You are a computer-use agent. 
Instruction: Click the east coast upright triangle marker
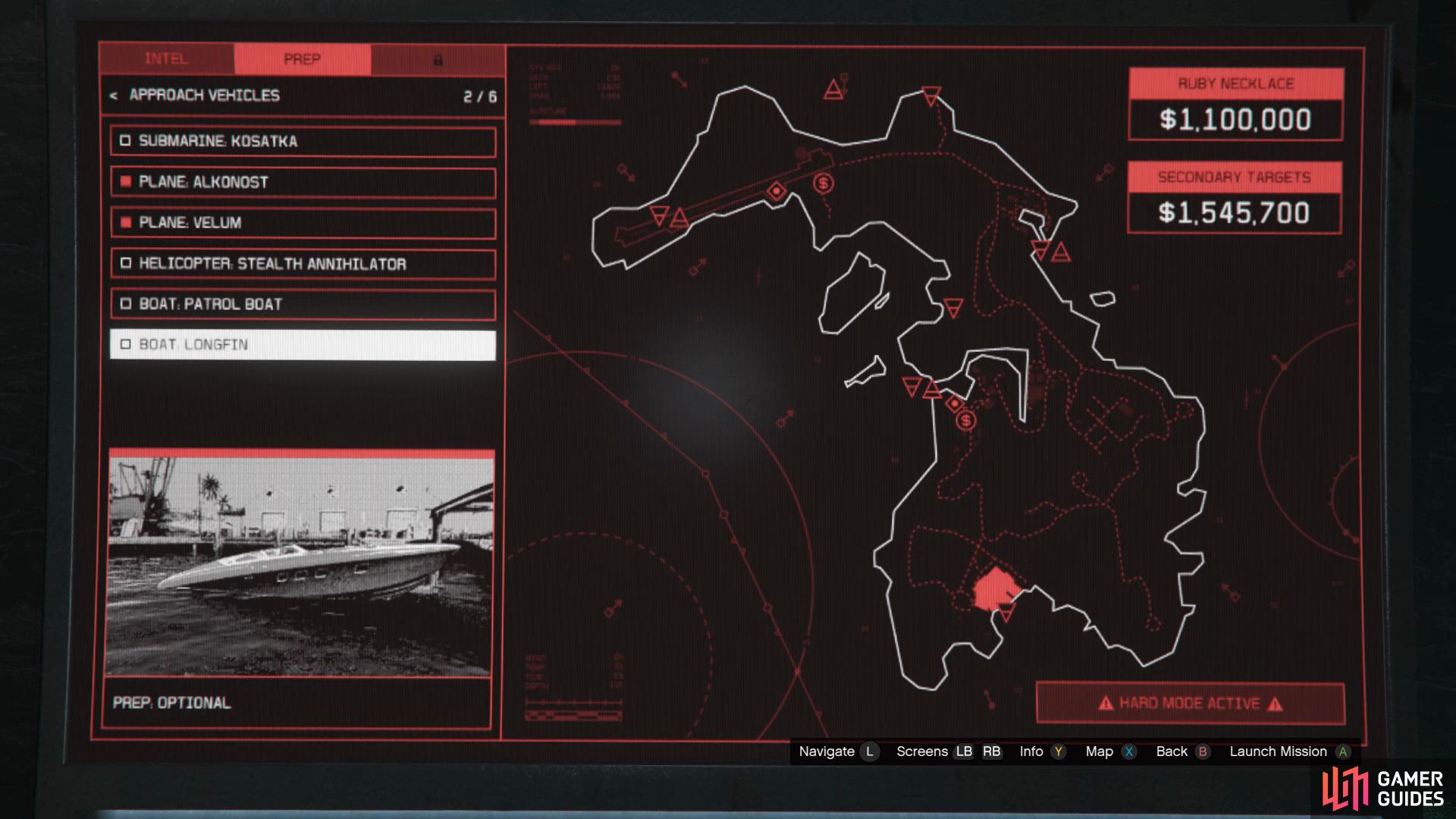[x=1061, y=252]
